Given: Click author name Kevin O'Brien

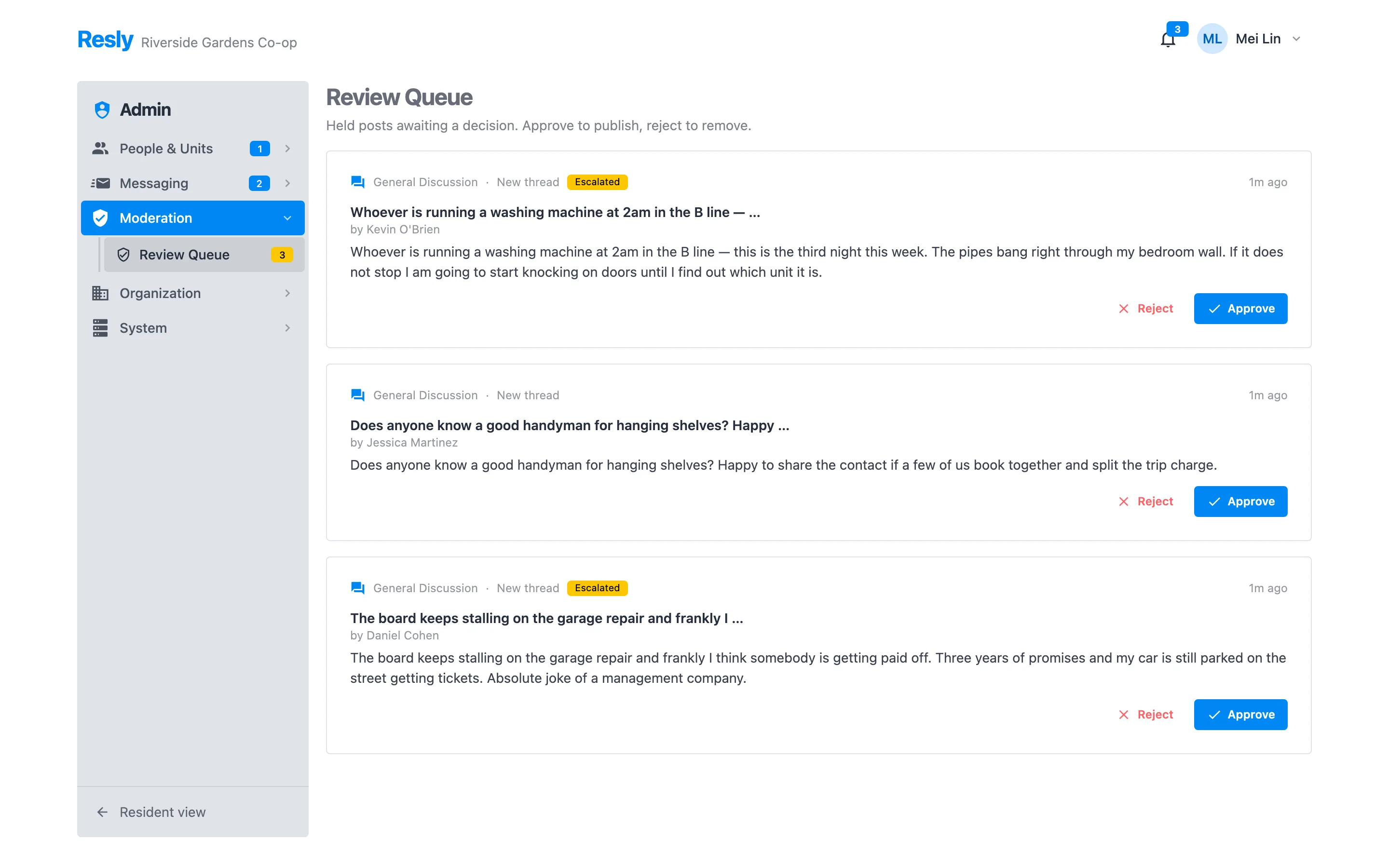Looking at the screenshot, I should pos(403,230).
